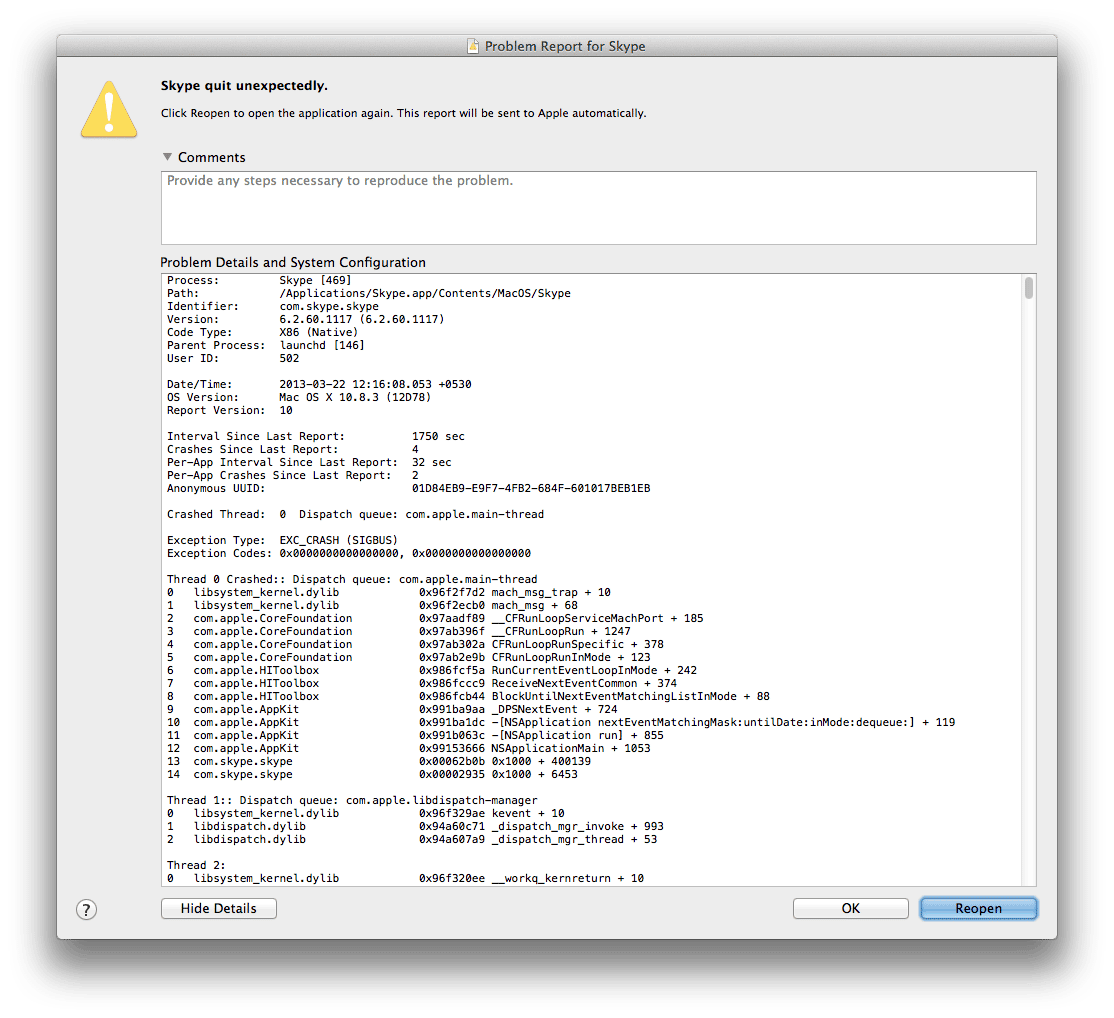Click Hide Details button
This screenshot has width=1114, height=1018.
tap(219, 908)
